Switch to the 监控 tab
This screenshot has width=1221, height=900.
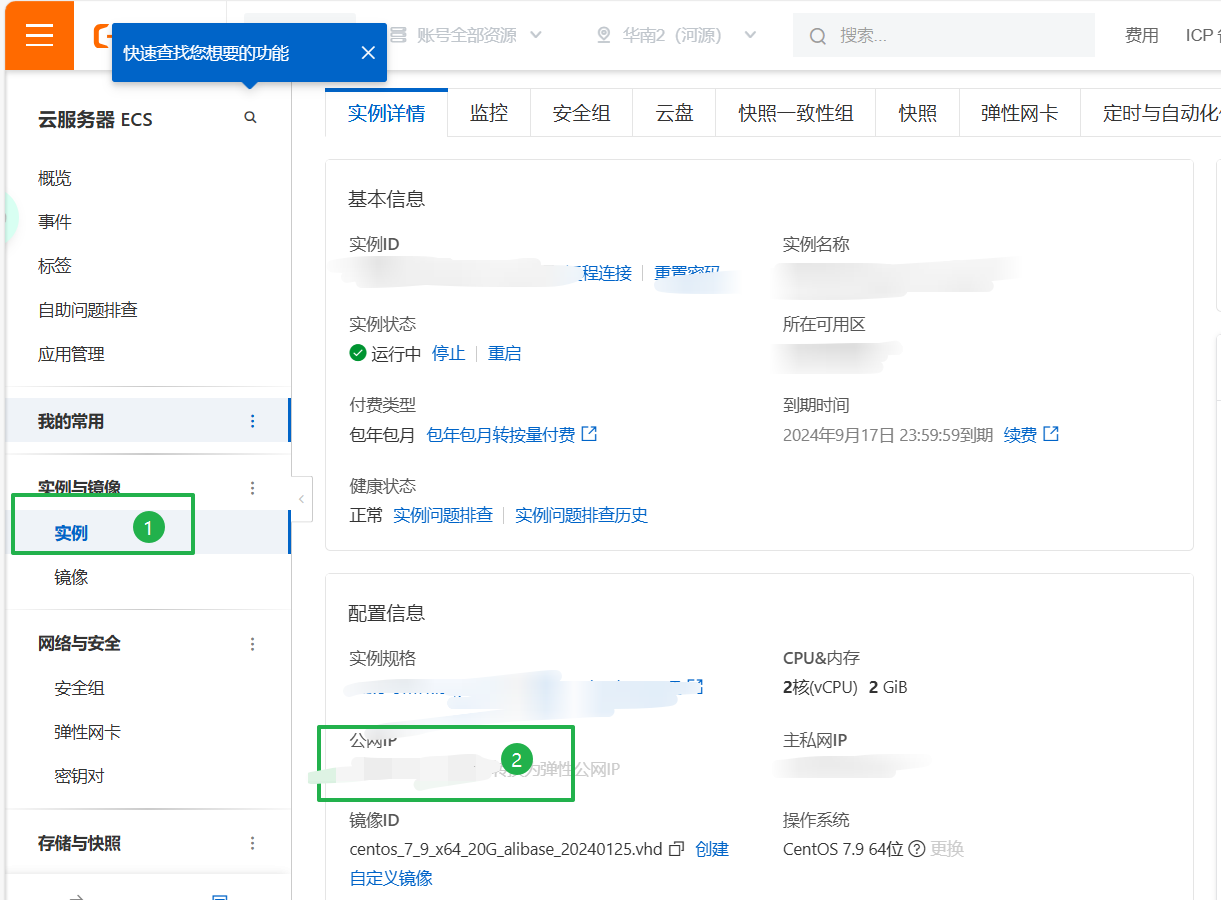tap(489, 113)
